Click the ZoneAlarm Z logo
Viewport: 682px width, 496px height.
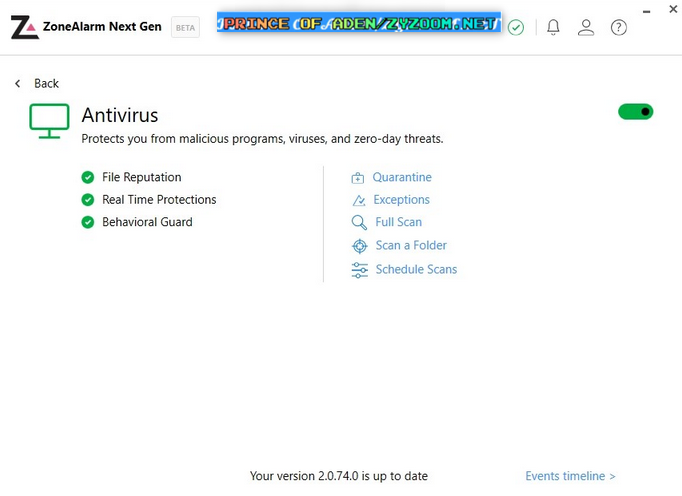pos(25,27)
